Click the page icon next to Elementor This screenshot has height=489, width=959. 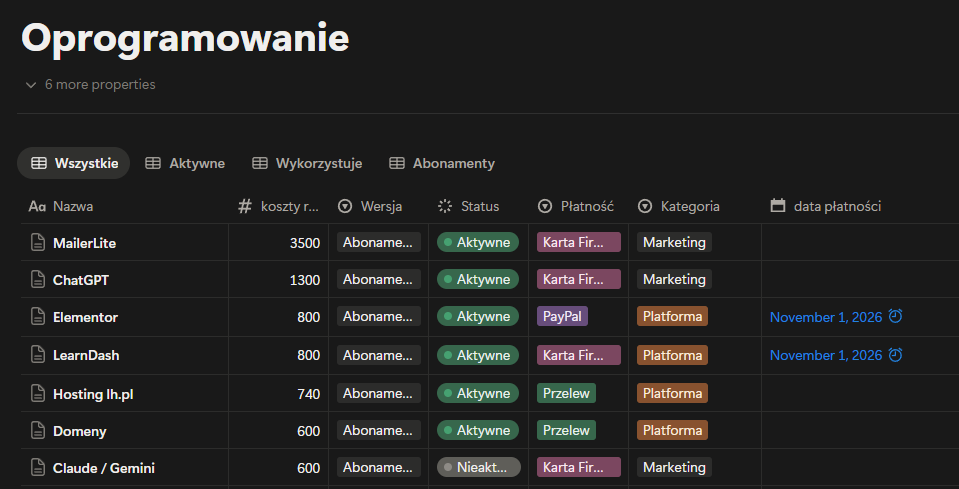(38, 317)
